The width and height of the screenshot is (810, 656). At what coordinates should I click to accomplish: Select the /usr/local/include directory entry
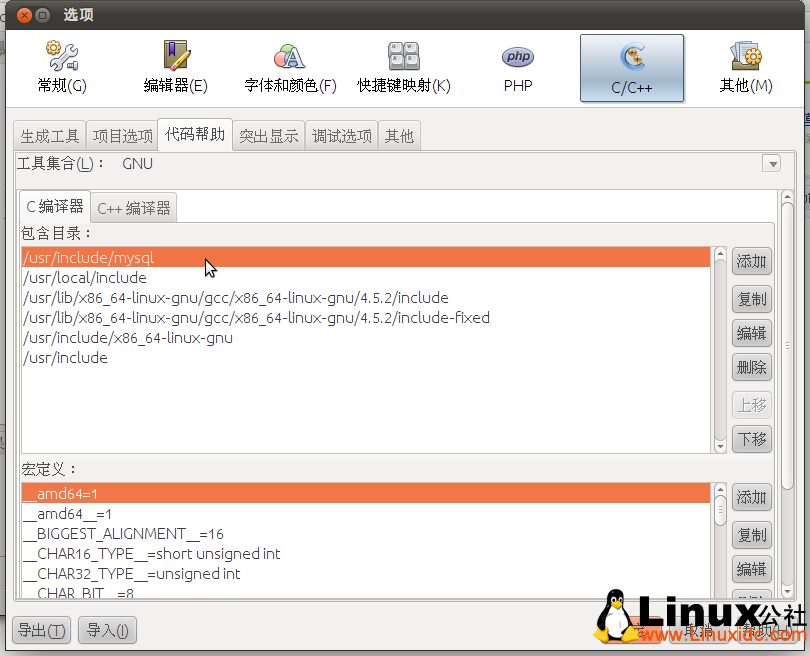[x=85, y=278]
